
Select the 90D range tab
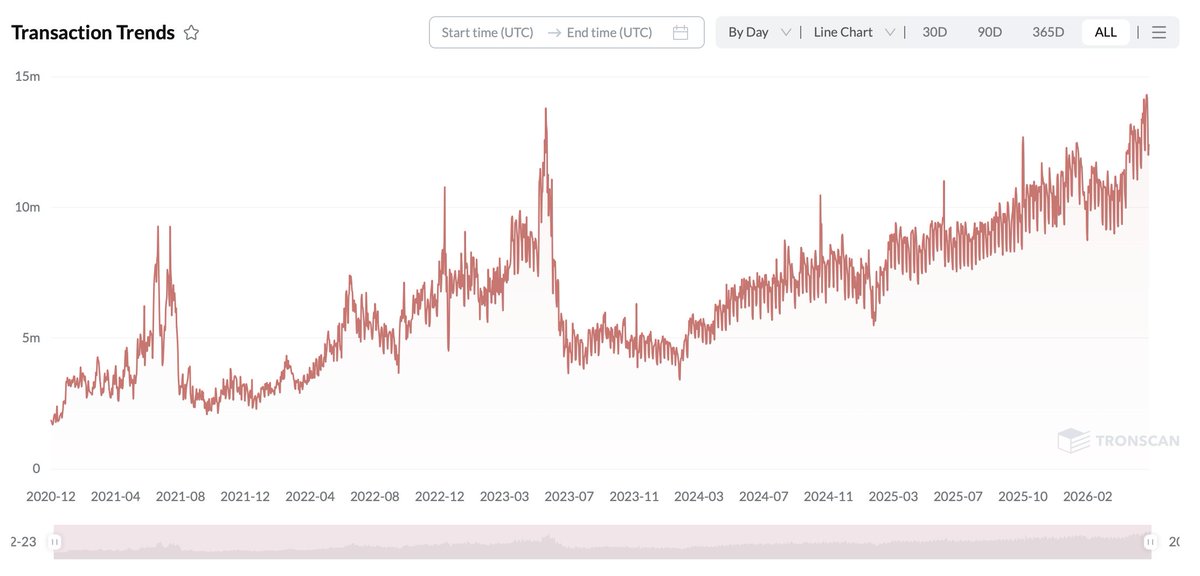tap(989, 32)
